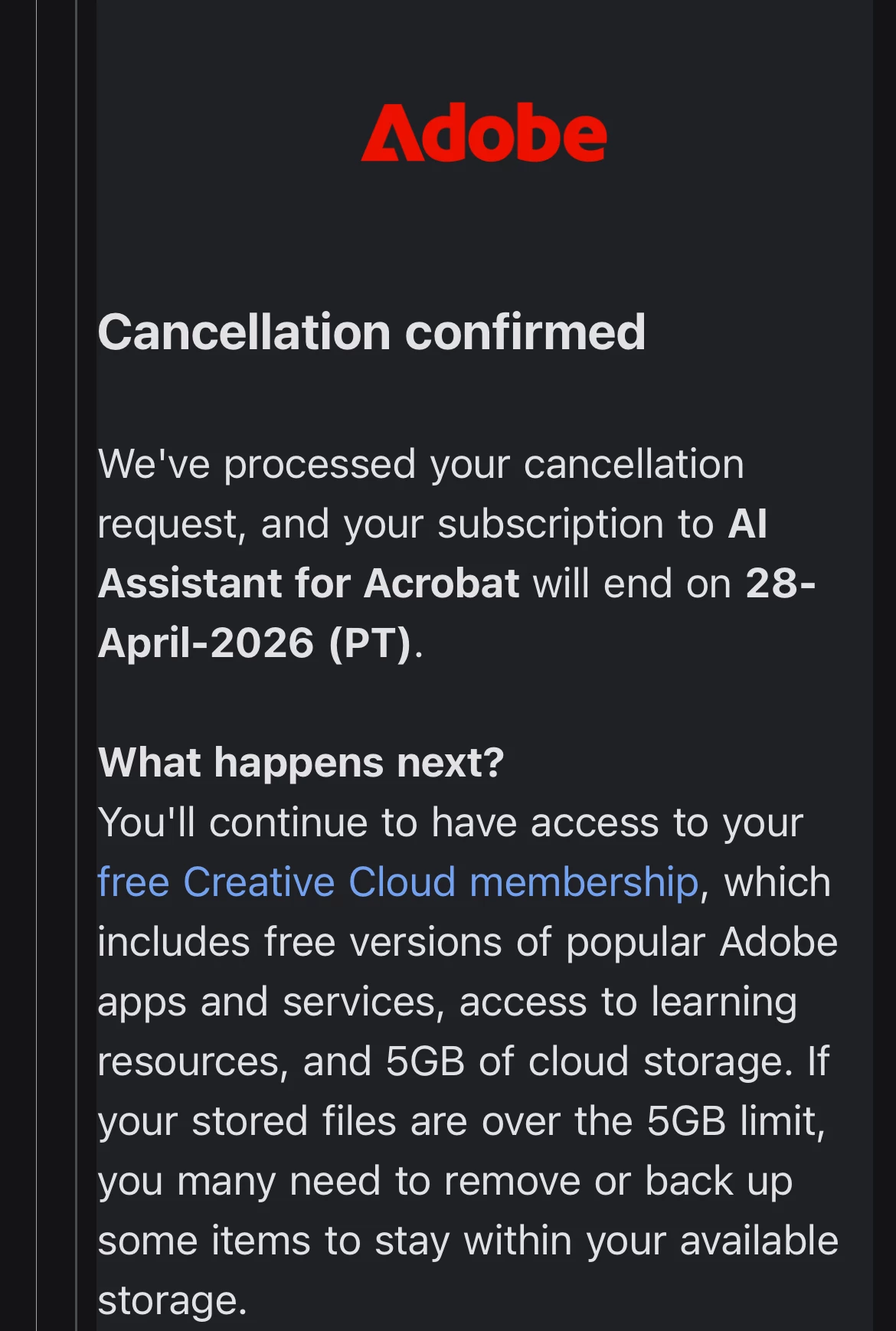
Task: Click the some items to stay within line
Action: pyautogui.click(x=468, y=1241)
